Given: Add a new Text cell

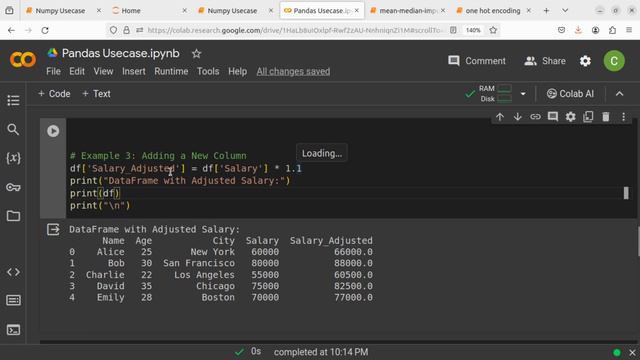Looking at the screenshot, I should [x=96, y=94].
